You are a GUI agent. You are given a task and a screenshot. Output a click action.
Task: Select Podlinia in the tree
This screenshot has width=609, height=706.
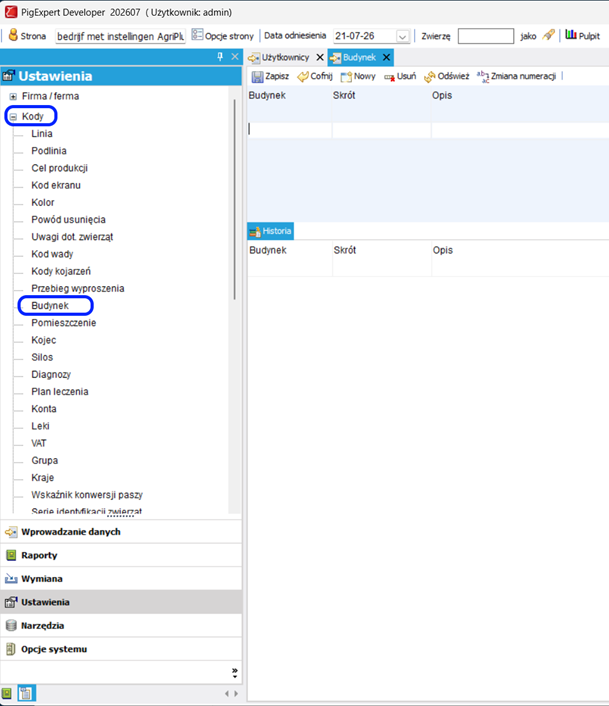pos(49,151)
